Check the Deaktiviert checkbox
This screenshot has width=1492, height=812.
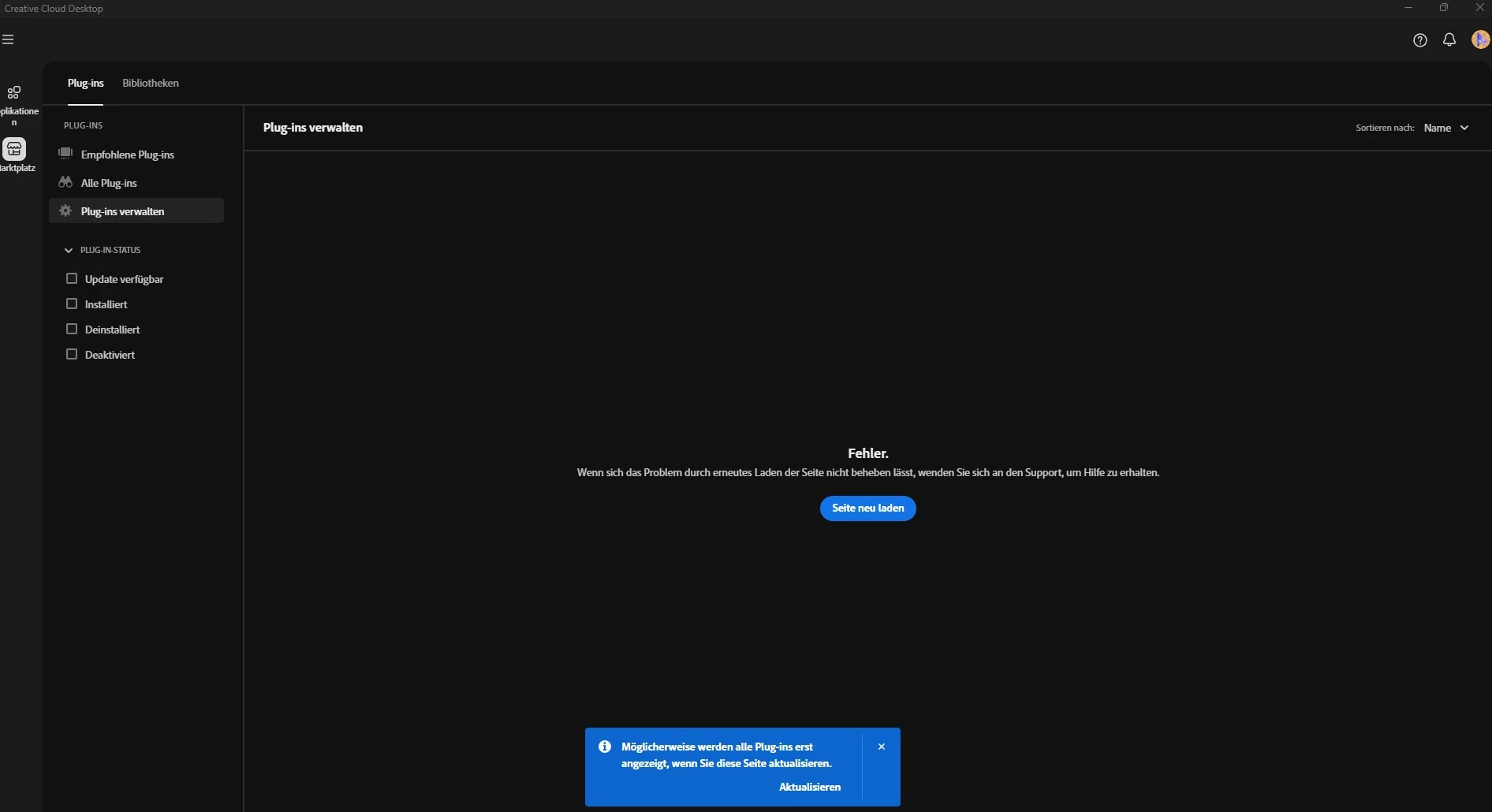(72, 354)
